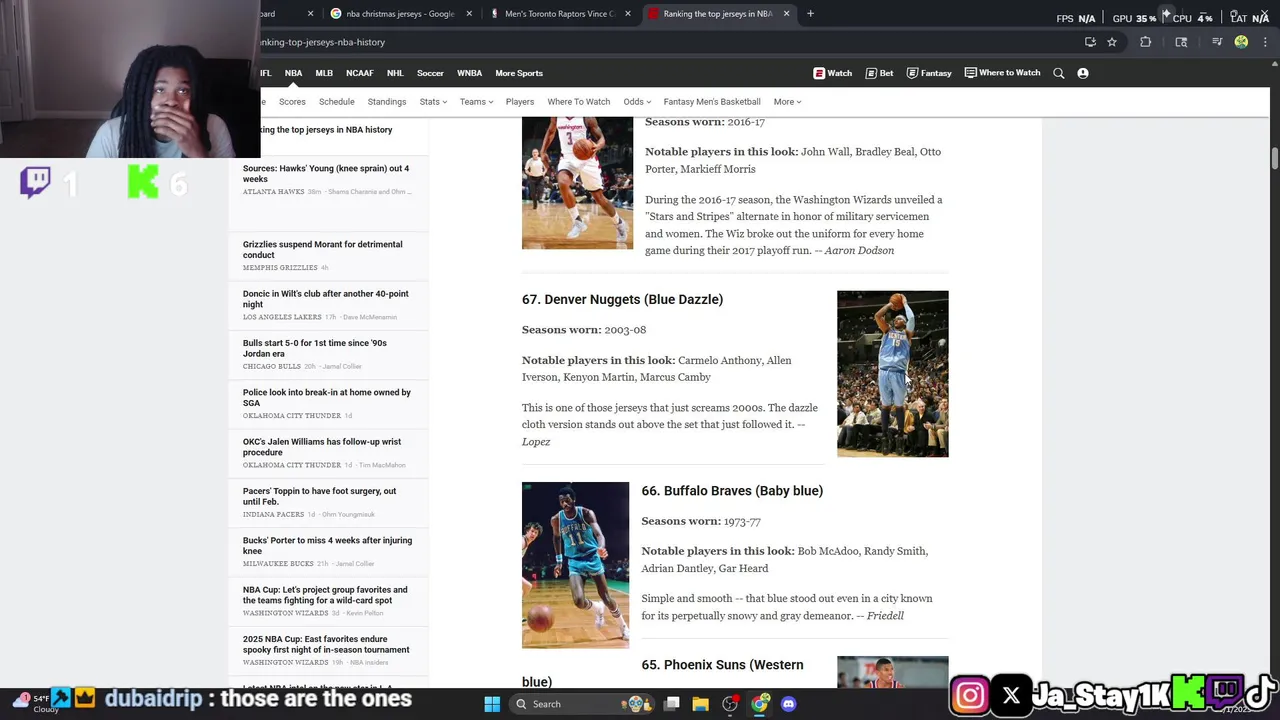Click the install app icon in address bar
Viewport: 1280px width, 720px height.
coord(1090,42)
